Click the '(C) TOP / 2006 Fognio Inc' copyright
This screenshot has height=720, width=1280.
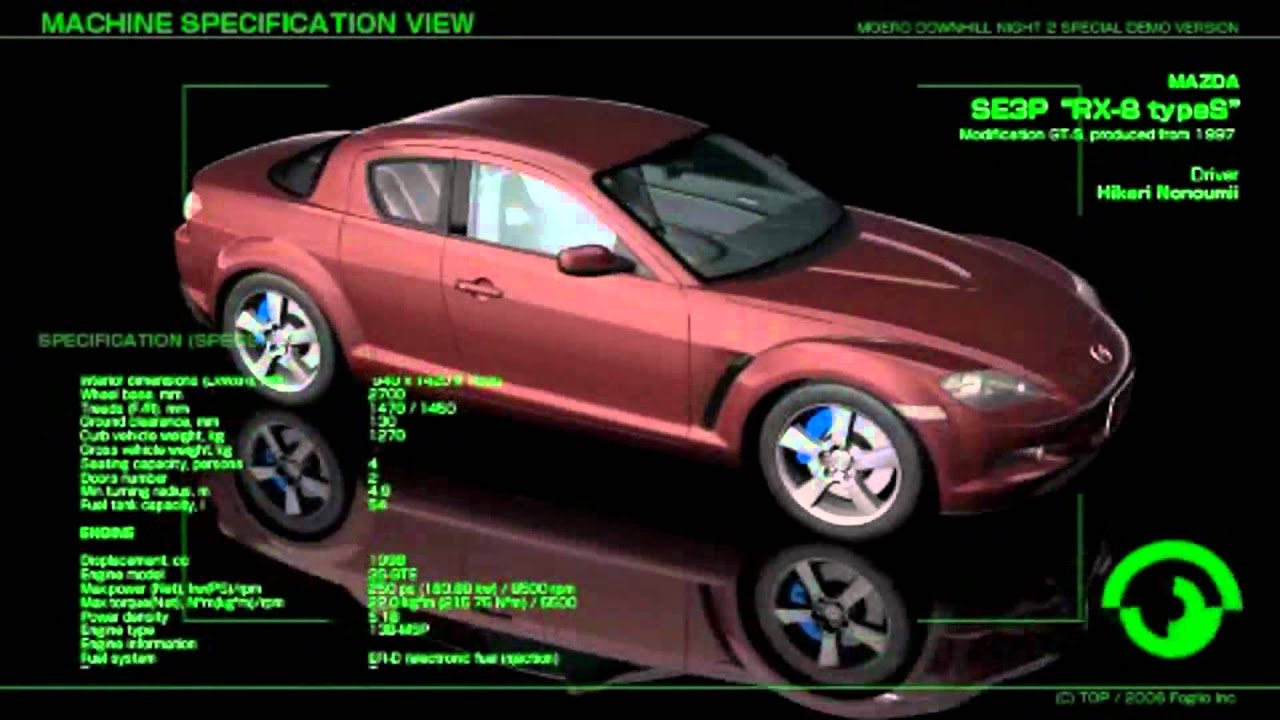(x=1146, y=698)
